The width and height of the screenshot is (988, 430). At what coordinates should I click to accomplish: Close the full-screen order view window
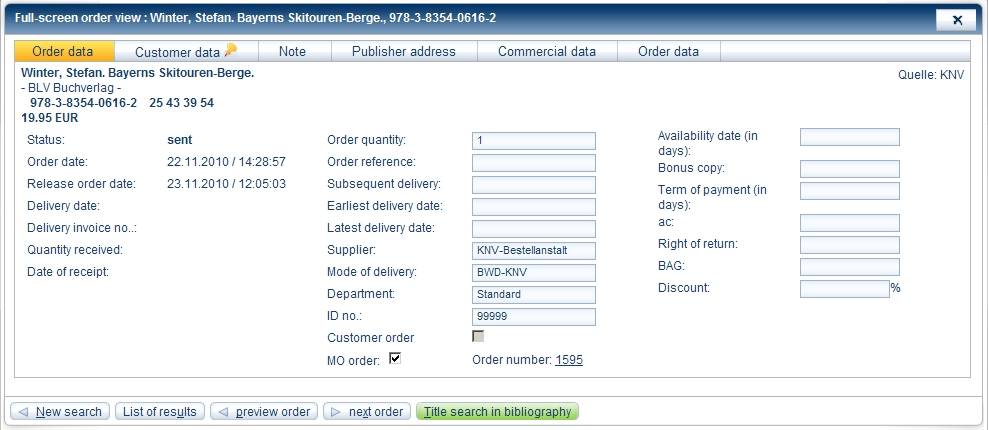click(x=956, y=19)
